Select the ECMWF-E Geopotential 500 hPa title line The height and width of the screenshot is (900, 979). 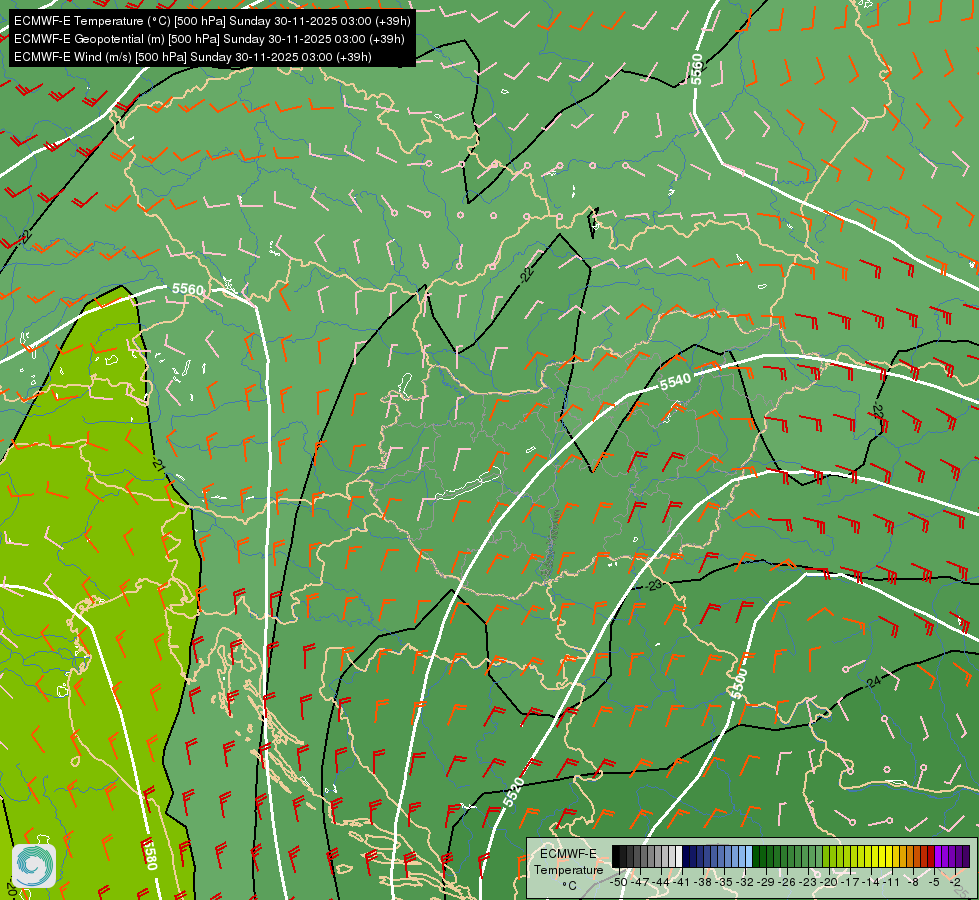pos(209,39)
